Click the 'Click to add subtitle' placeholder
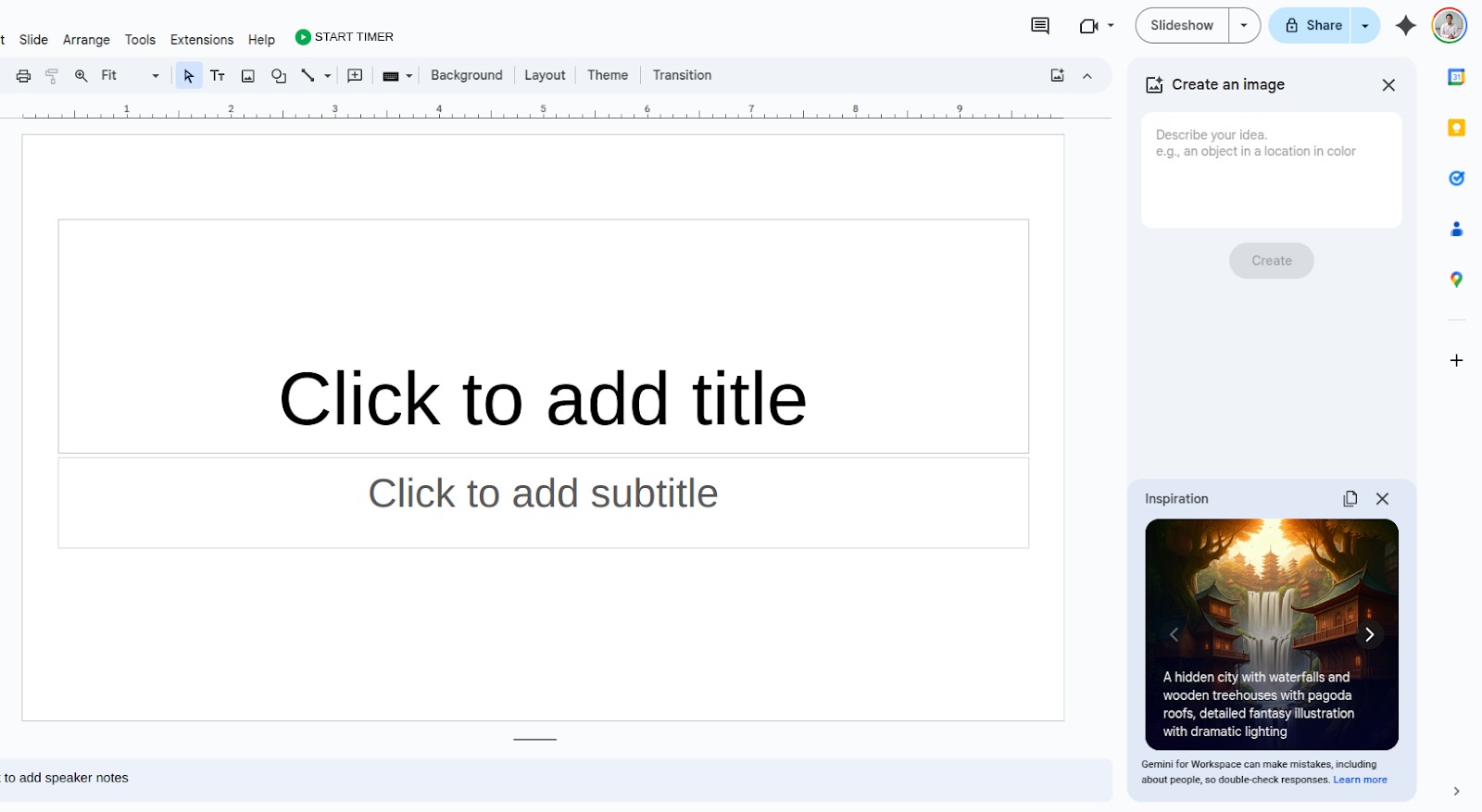 tap(543, 503)
